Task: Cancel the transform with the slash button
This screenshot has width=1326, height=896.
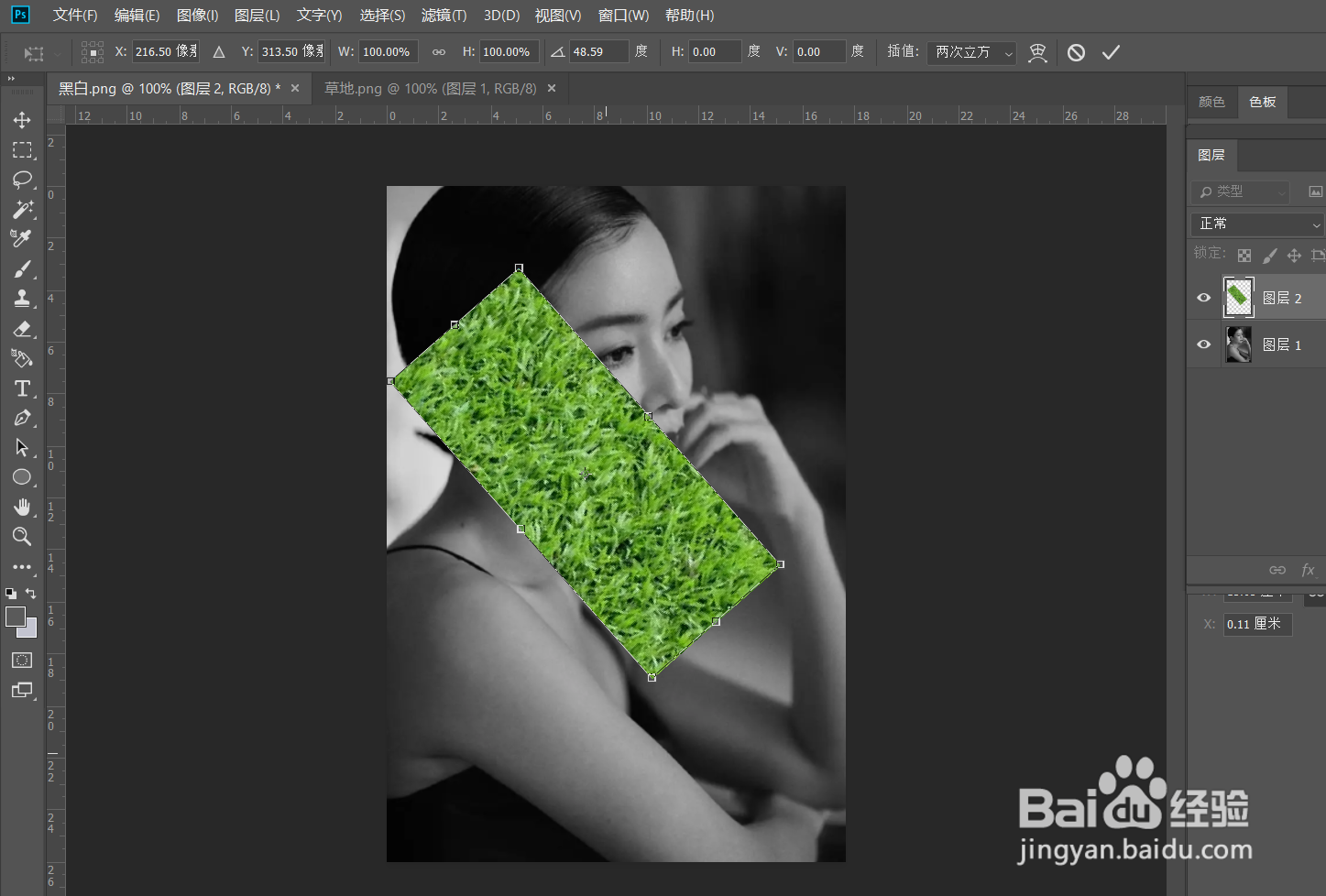Action: (1076, 52)
